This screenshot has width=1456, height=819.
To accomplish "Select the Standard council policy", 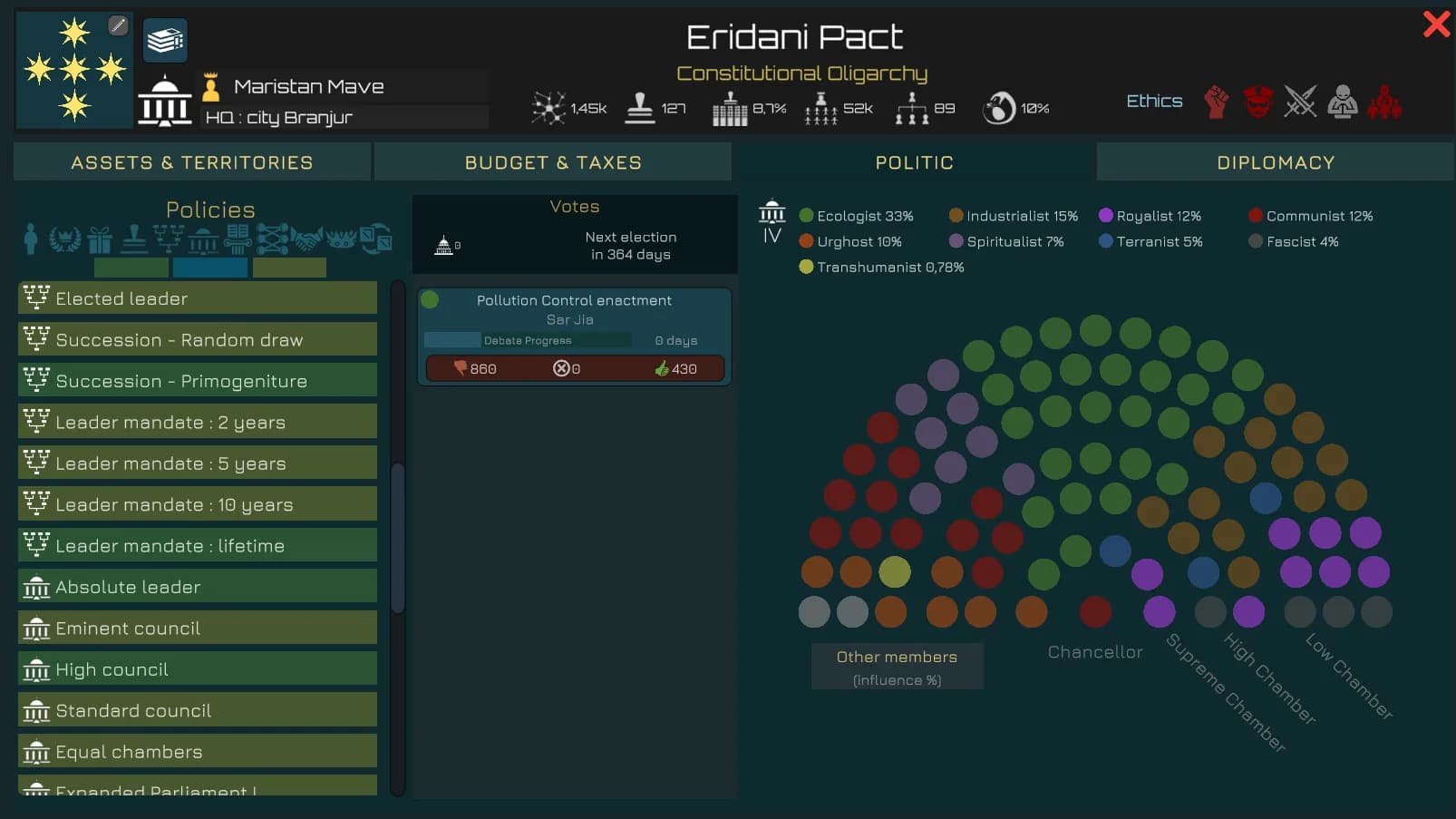I will [x=198, y=710].
